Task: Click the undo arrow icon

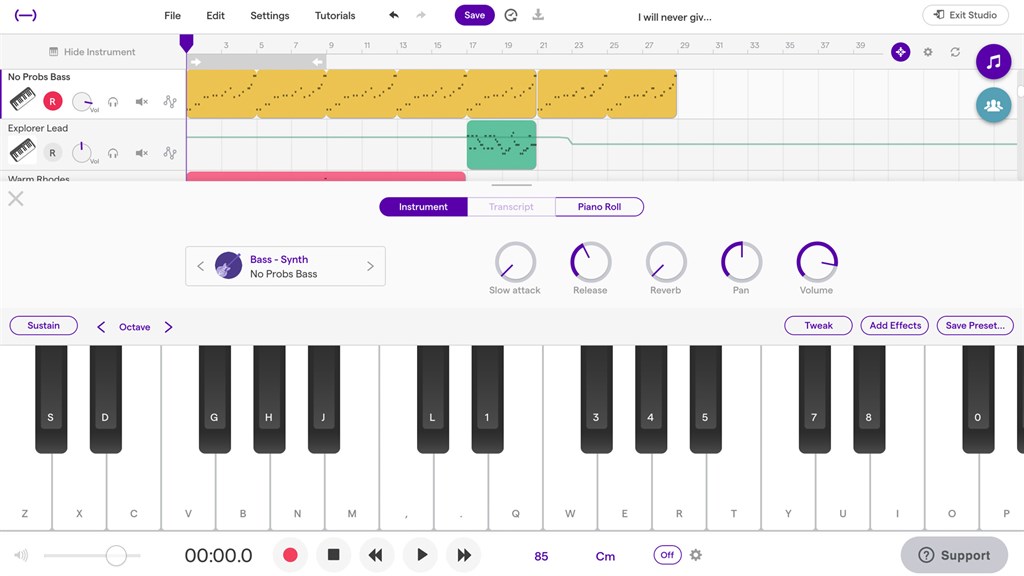Action: tap(394, 15)
